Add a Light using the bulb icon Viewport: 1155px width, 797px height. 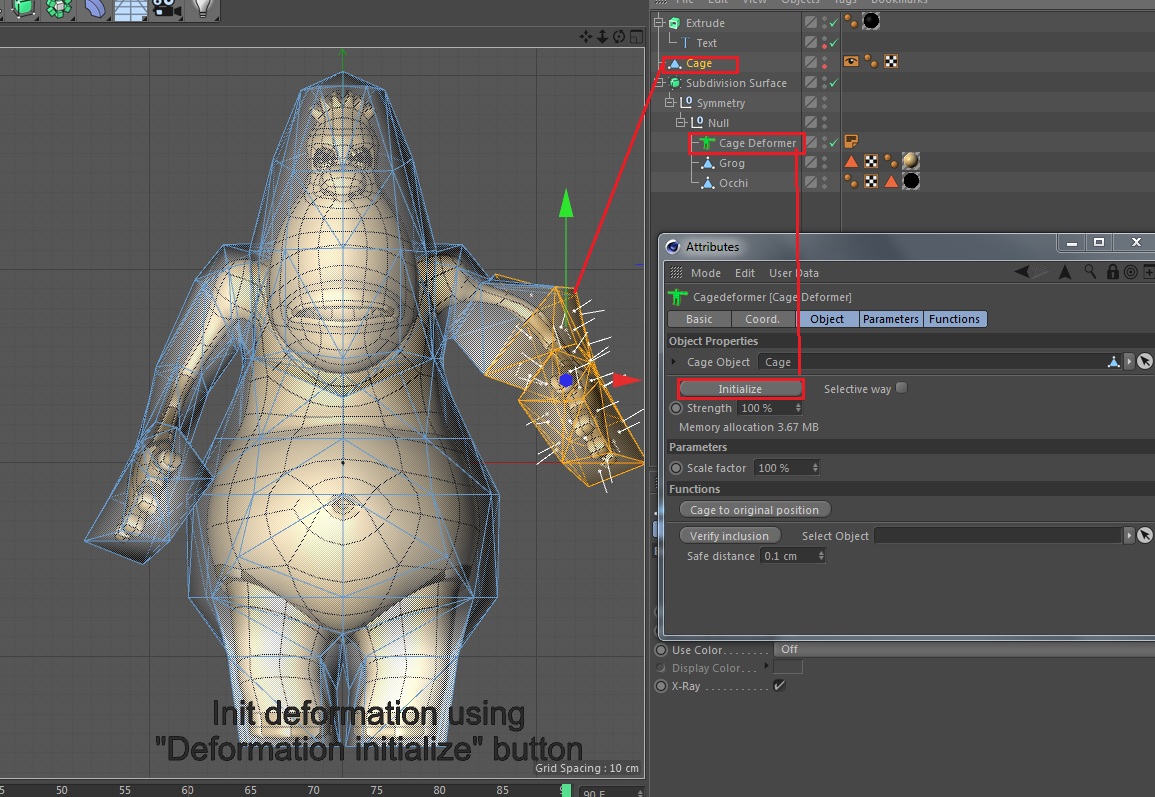[x=203, y=8]
